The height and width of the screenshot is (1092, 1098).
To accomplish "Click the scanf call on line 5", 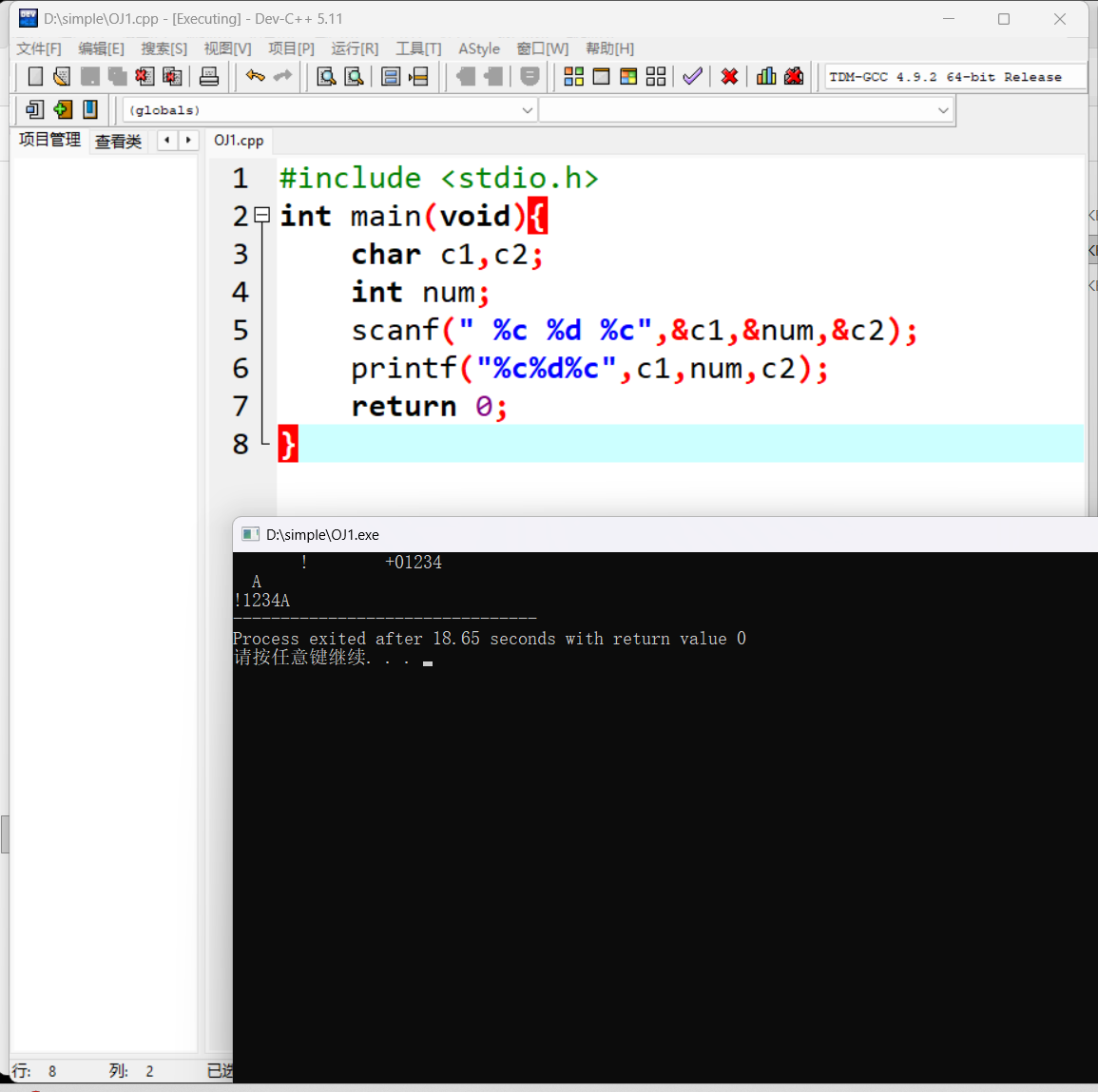I will [634, 330].
